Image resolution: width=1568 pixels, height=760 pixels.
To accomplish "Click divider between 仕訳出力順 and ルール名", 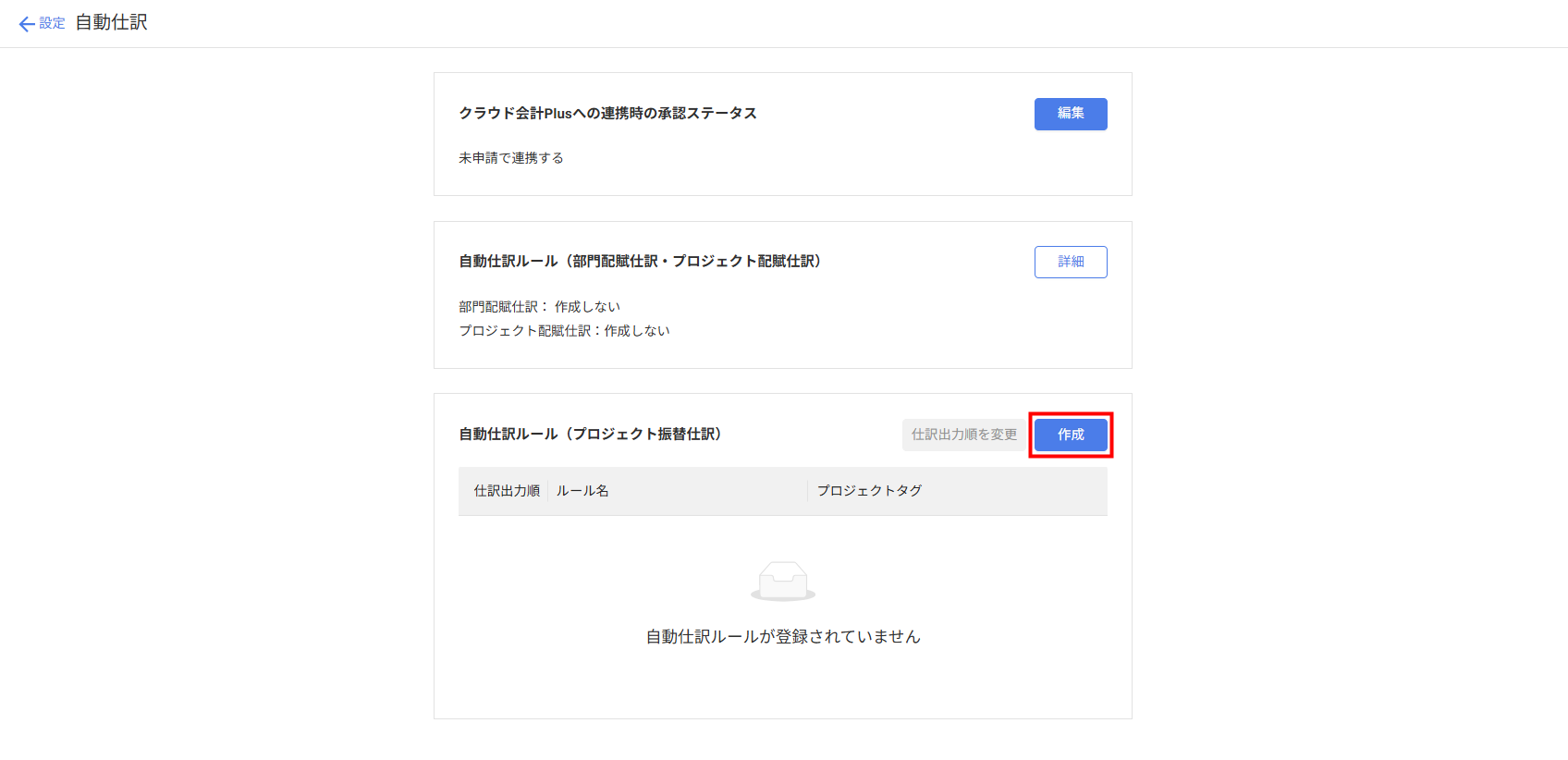I will [548, 491].
